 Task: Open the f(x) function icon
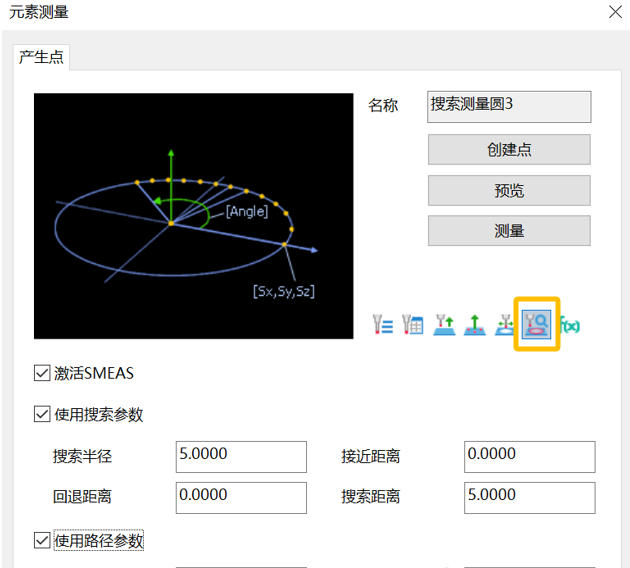point(571,324)
